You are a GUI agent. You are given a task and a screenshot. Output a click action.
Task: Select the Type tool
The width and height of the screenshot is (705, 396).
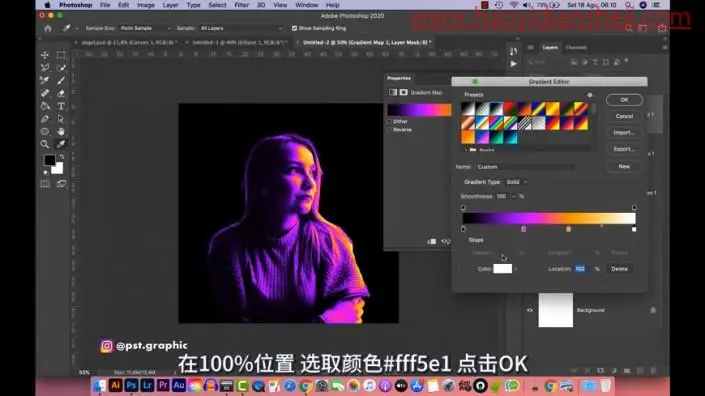[x=61, y=106]
